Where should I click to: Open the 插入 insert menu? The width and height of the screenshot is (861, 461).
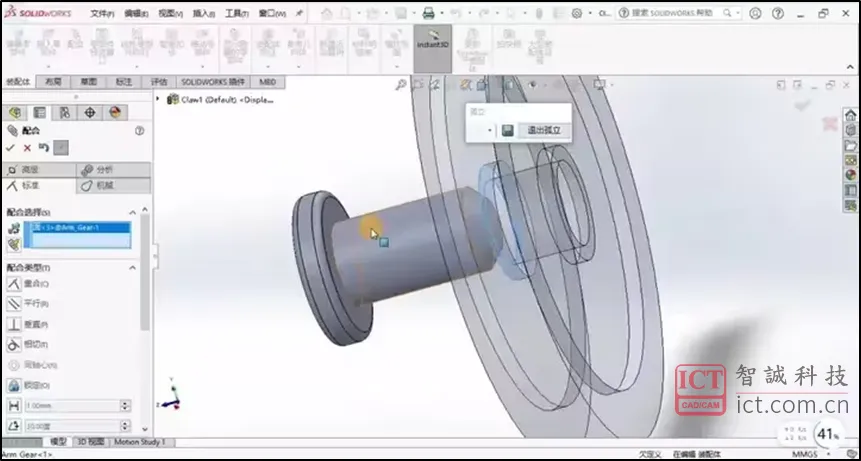click(204, 14)
